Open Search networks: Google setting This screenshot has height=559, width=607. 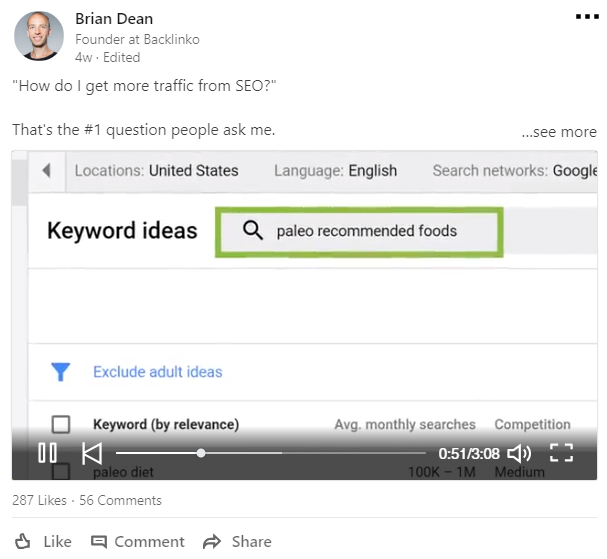click(x=515, y=171)
